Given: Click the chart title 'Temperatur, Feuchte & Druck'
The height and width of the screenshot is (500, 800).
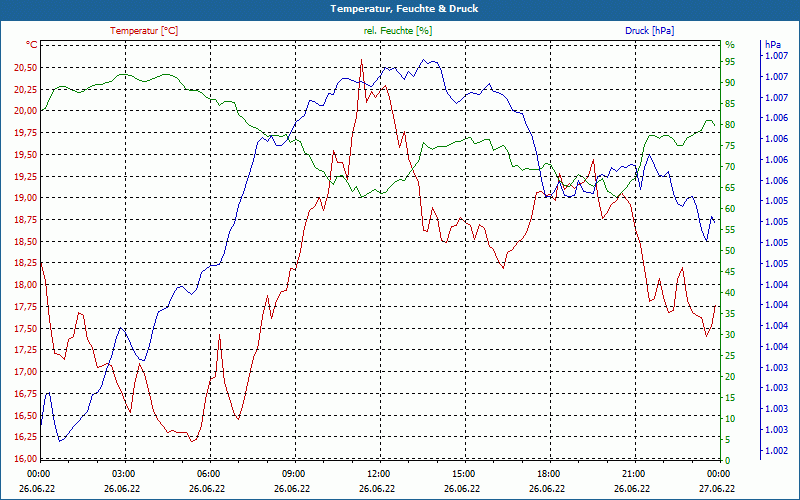Looking at the screenshot, I should coord(404,9).
